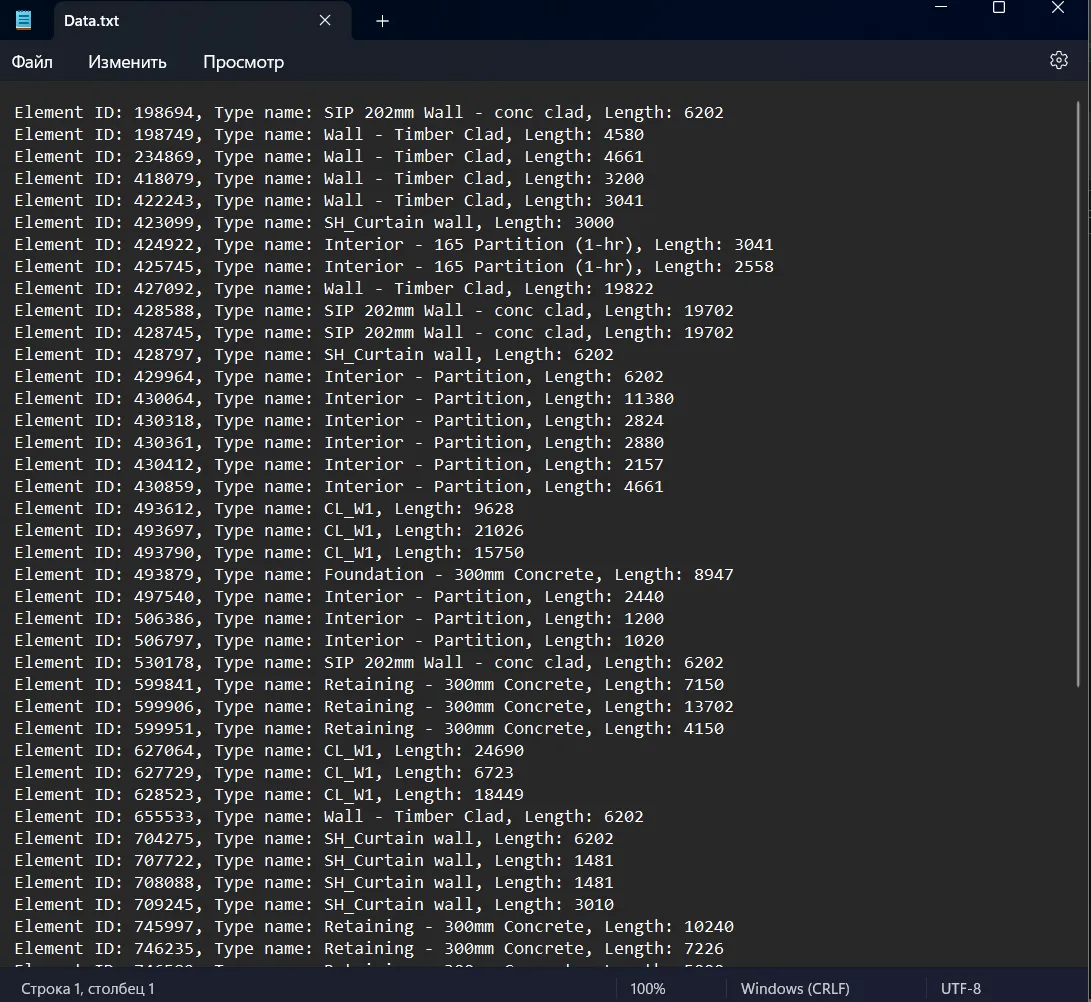
Task: Click line with Element ID 428588
Action: pos(374,311)
